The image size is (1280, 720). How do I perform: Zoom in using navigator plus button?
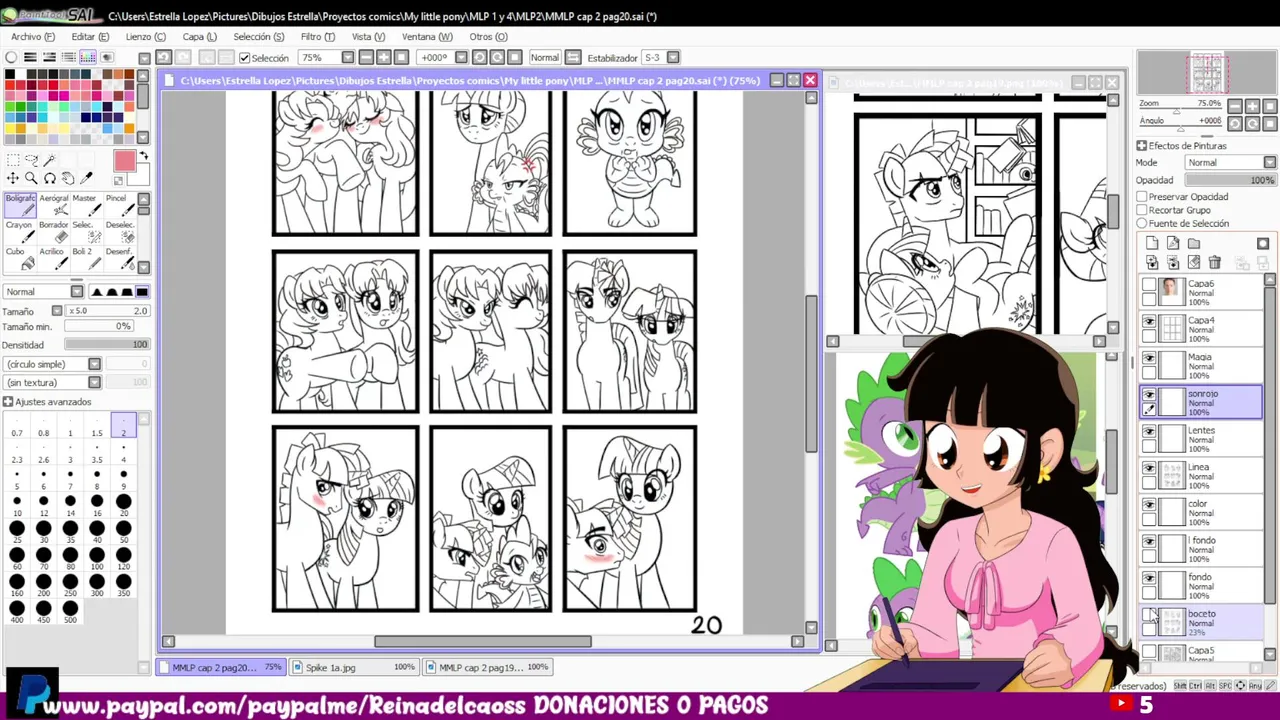1253,106
